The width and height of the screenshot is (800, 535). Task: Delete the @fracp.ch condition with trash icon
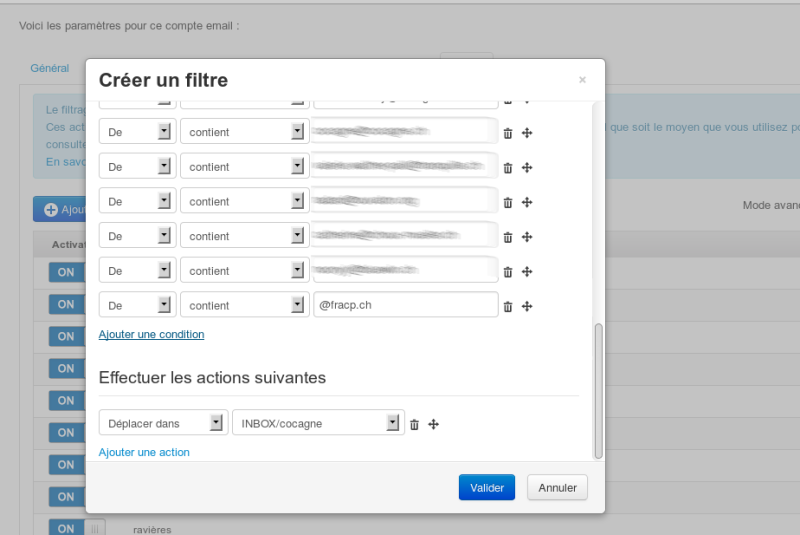(x=508, y=307)
